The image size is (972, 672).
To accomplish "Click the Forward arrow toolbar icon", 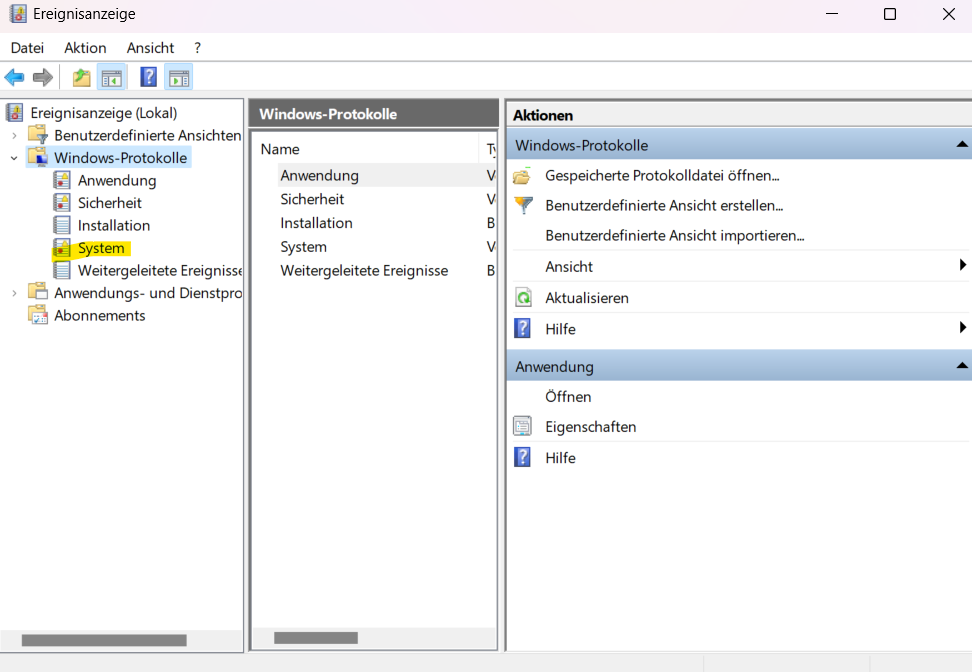I will pos(43,77).
